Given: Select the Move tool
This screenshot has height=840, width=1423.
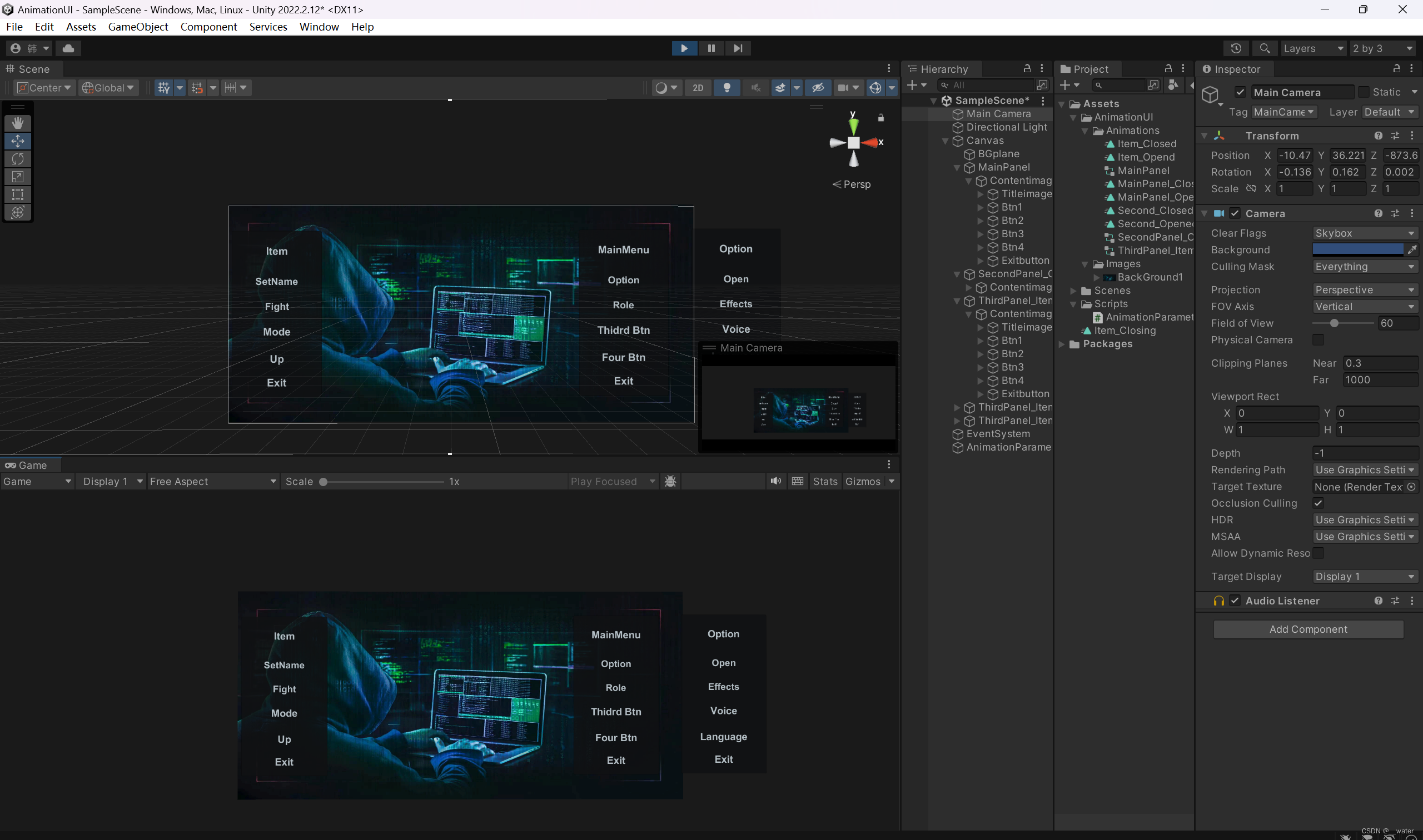Looking at the screenshot, I should click(18, 141).
